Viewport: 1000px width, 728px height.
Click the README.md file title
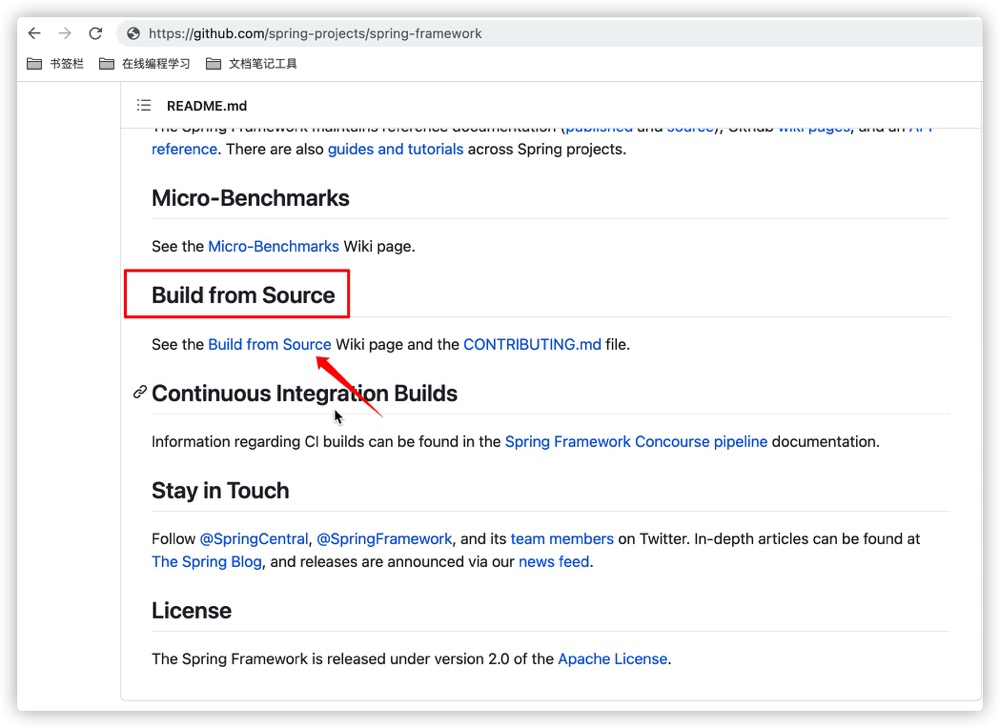pos(207,106)
